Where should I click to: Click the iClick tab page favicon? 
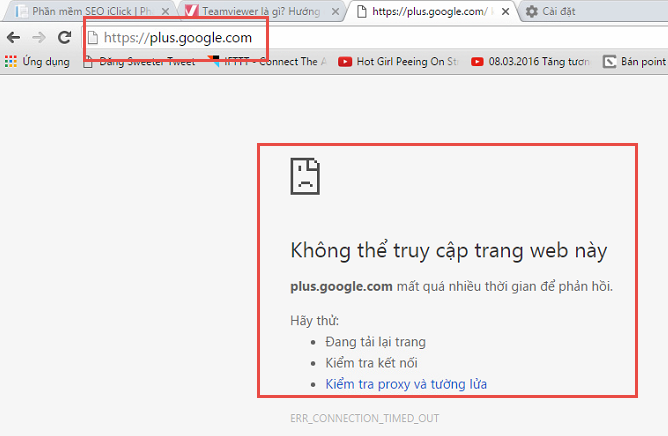pyautogui.click(x=22, y=11)
